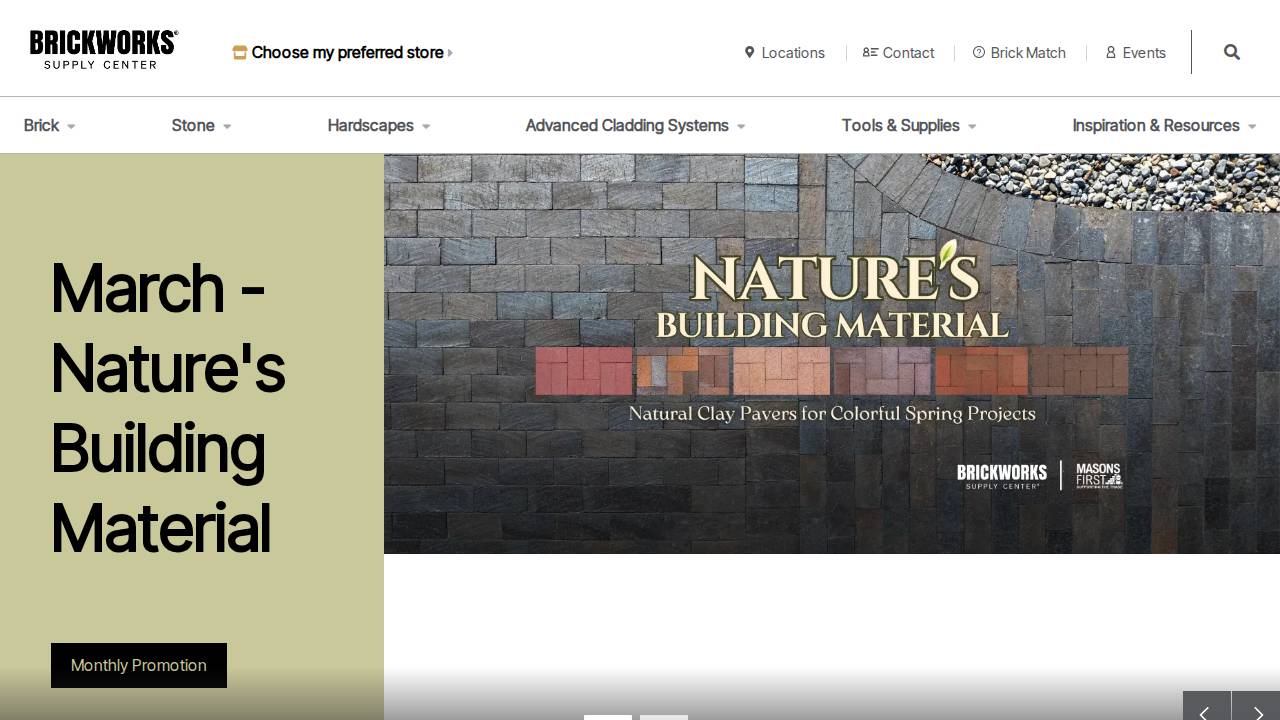Click the person icon next to Events

tap(1110, 52)
